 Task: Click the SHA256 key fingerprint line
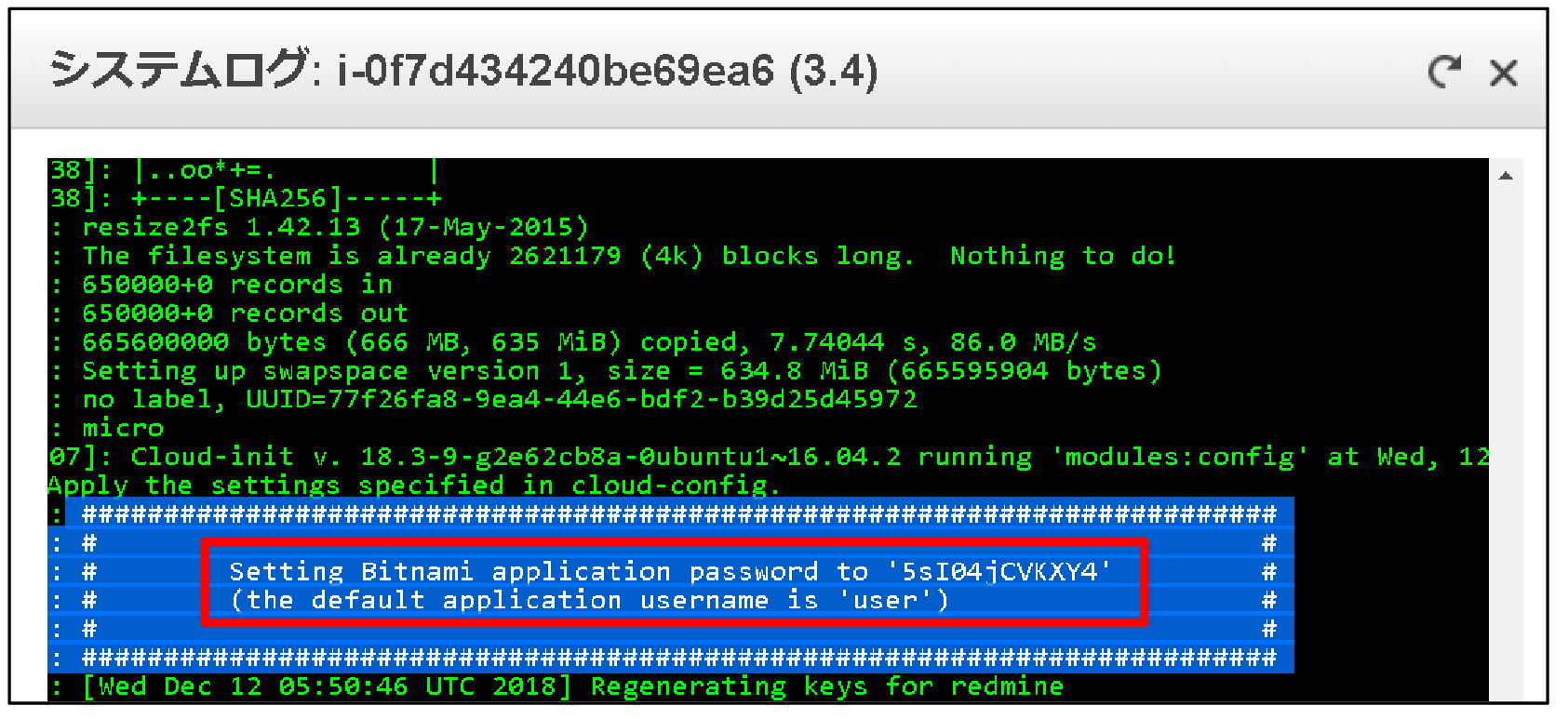click(x=242, y=197)
